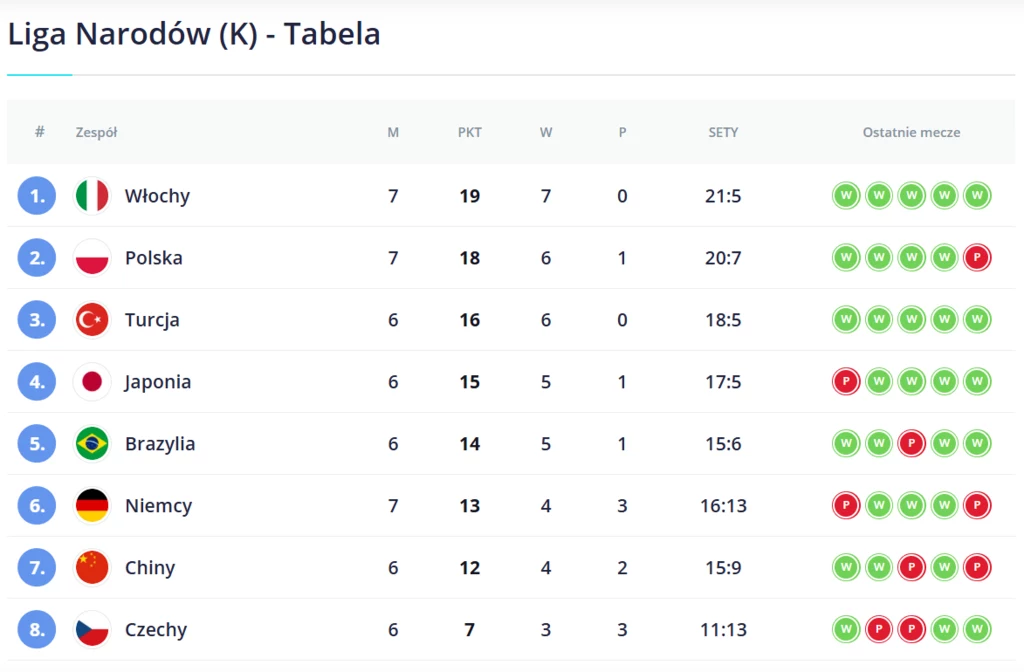Click the Zespół column header

(96, 133)
